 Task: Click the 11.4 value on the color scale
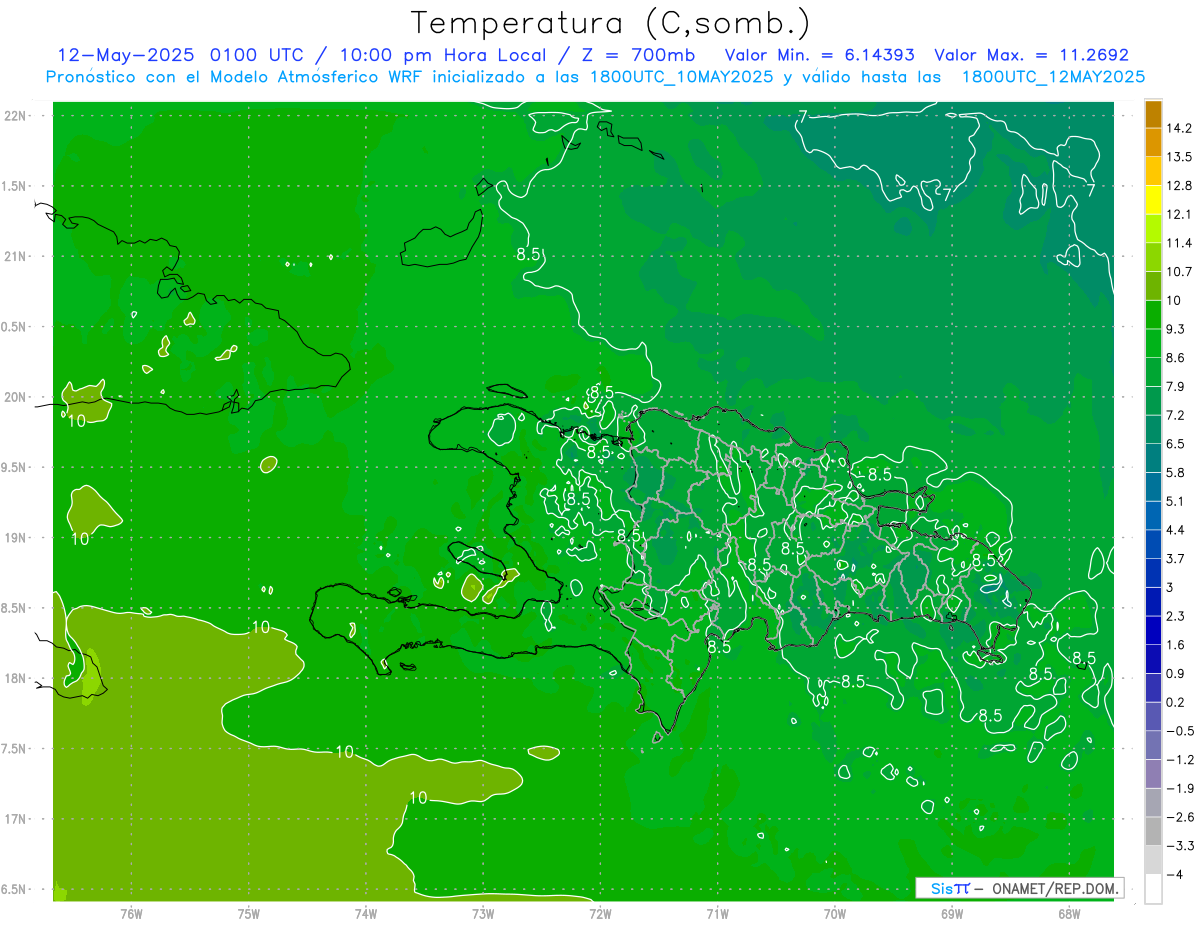(1179, 243)
